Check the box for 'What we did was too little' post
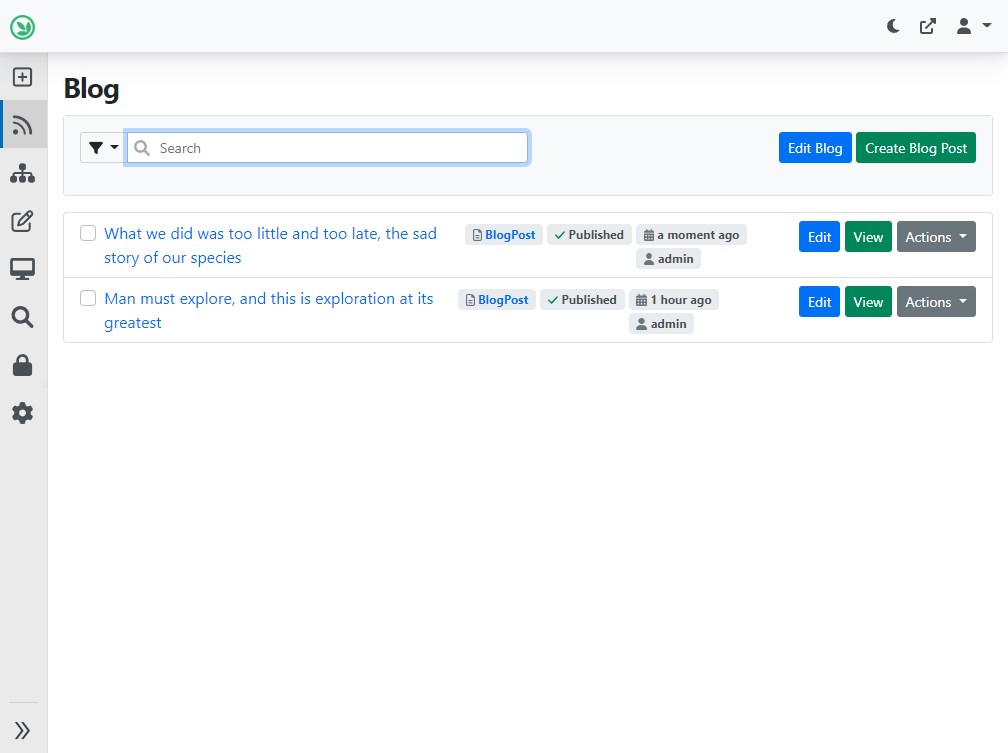The width and height of the screenshot is (1008, 753). [x=88, y=233]
